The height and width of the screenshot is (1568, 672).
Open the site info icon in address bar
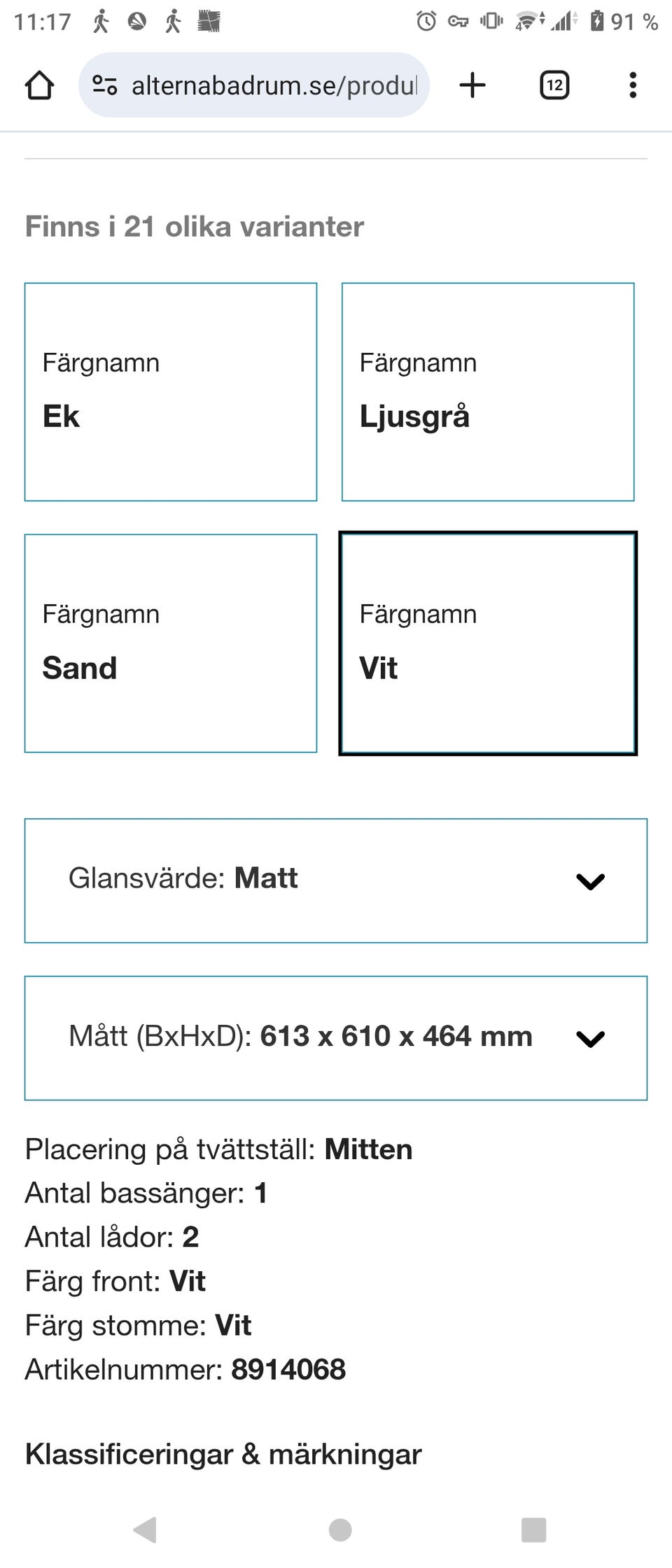click(105, 85)
